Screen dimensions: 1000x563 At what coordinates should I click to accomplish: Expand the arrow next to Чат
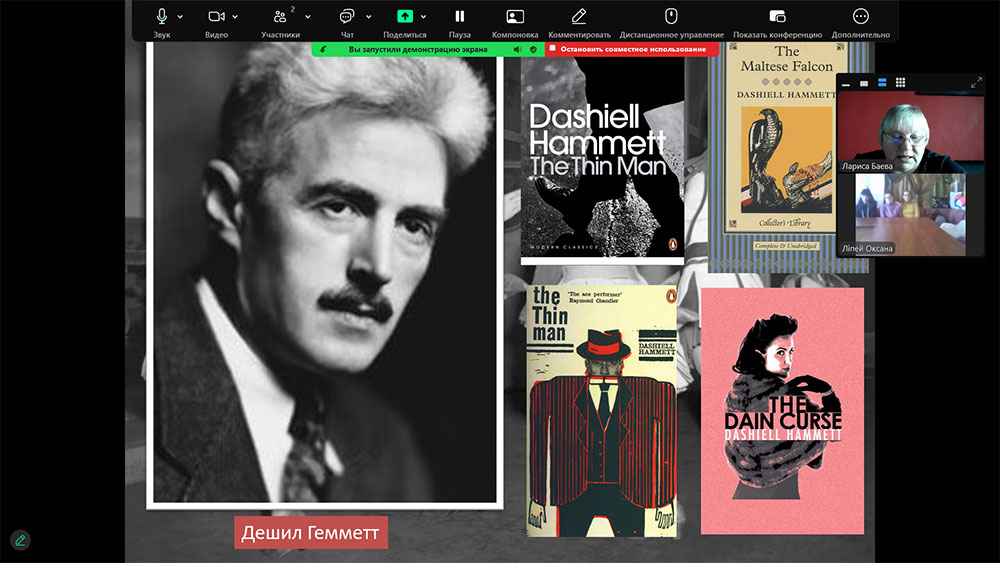pos(368,17)
